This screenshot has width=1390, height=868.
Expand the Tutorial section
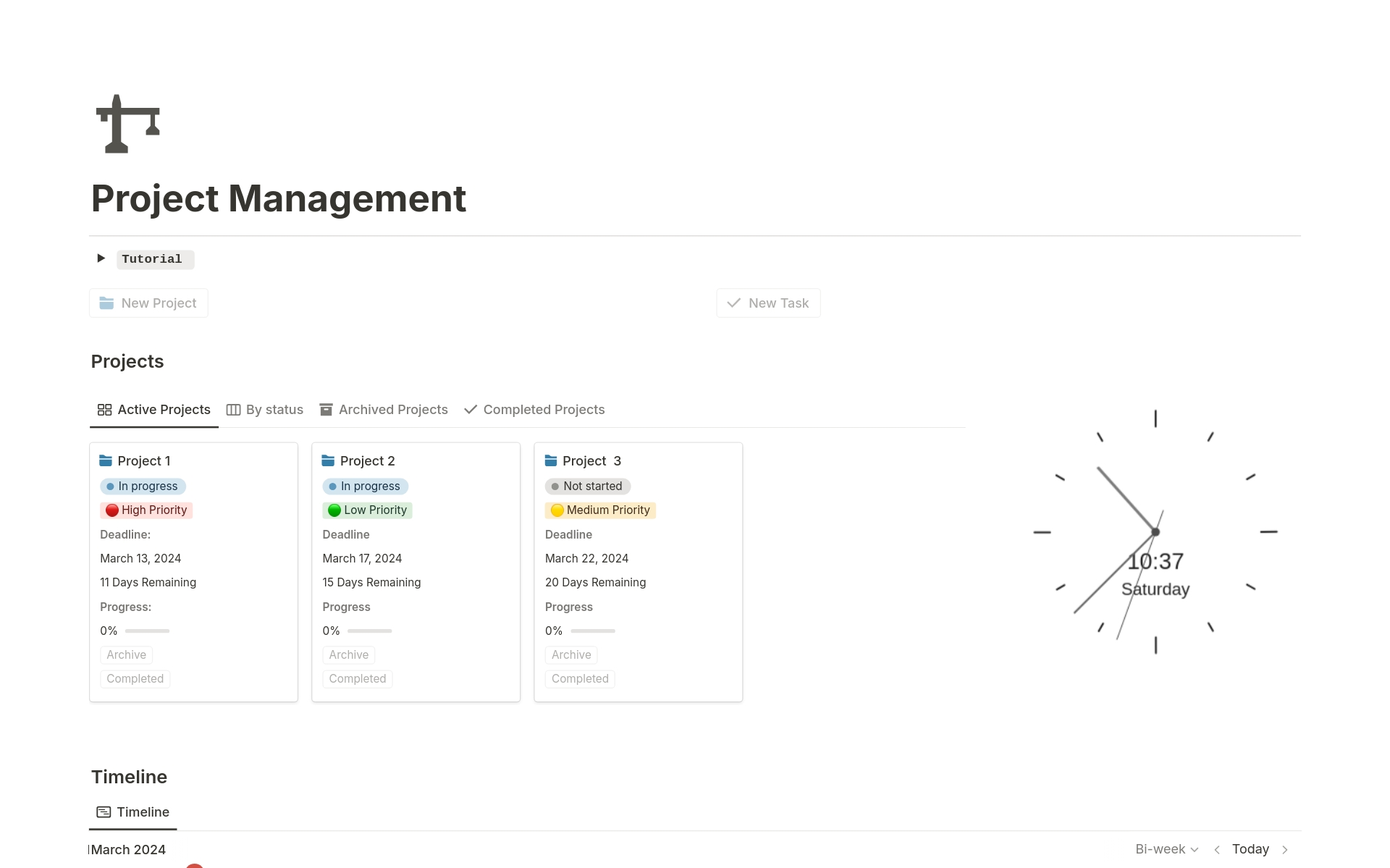[x=101, y=258]
